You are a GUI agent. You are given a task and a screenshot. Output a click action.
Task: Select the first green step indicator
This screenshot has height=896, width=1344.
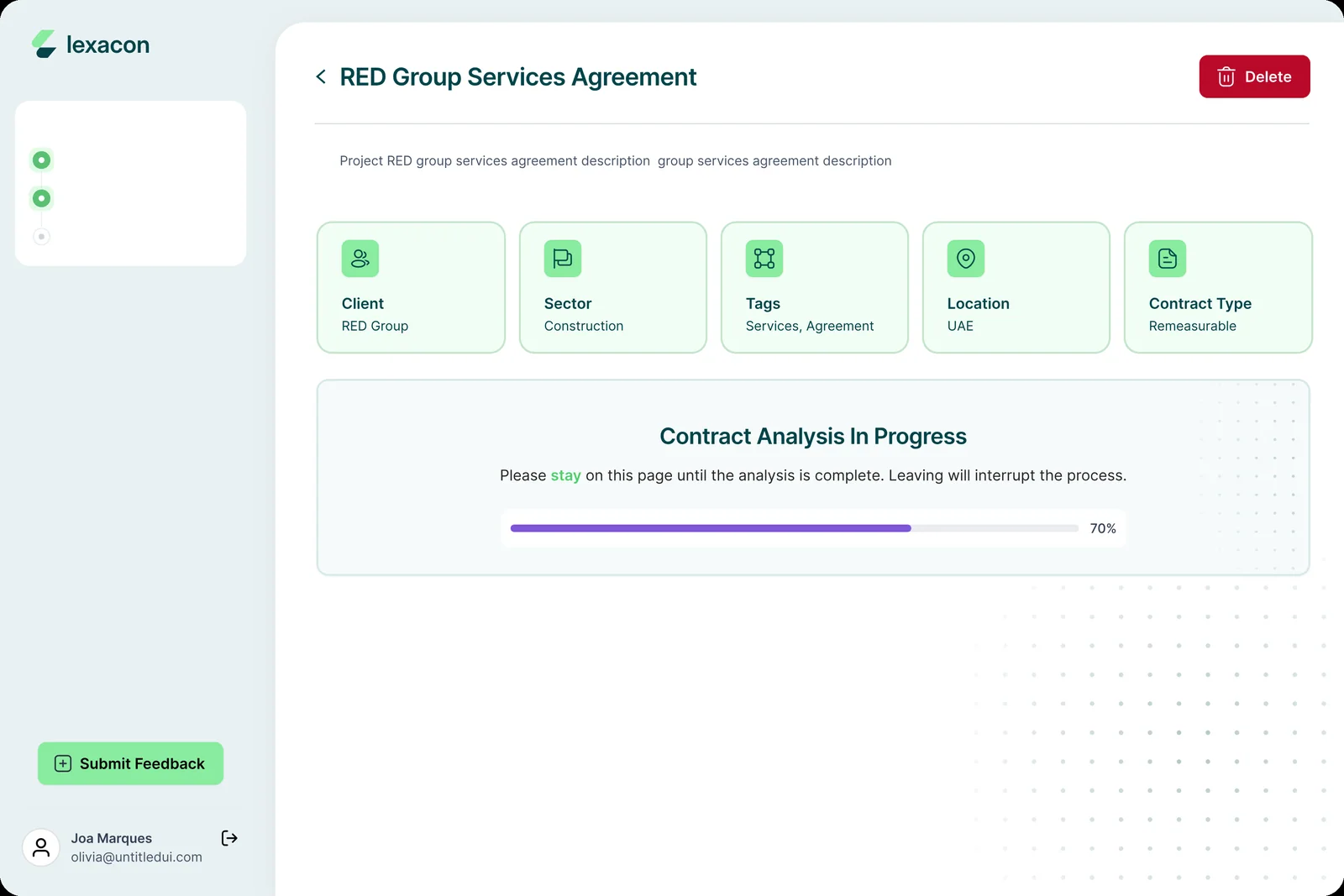coord(41,160)
